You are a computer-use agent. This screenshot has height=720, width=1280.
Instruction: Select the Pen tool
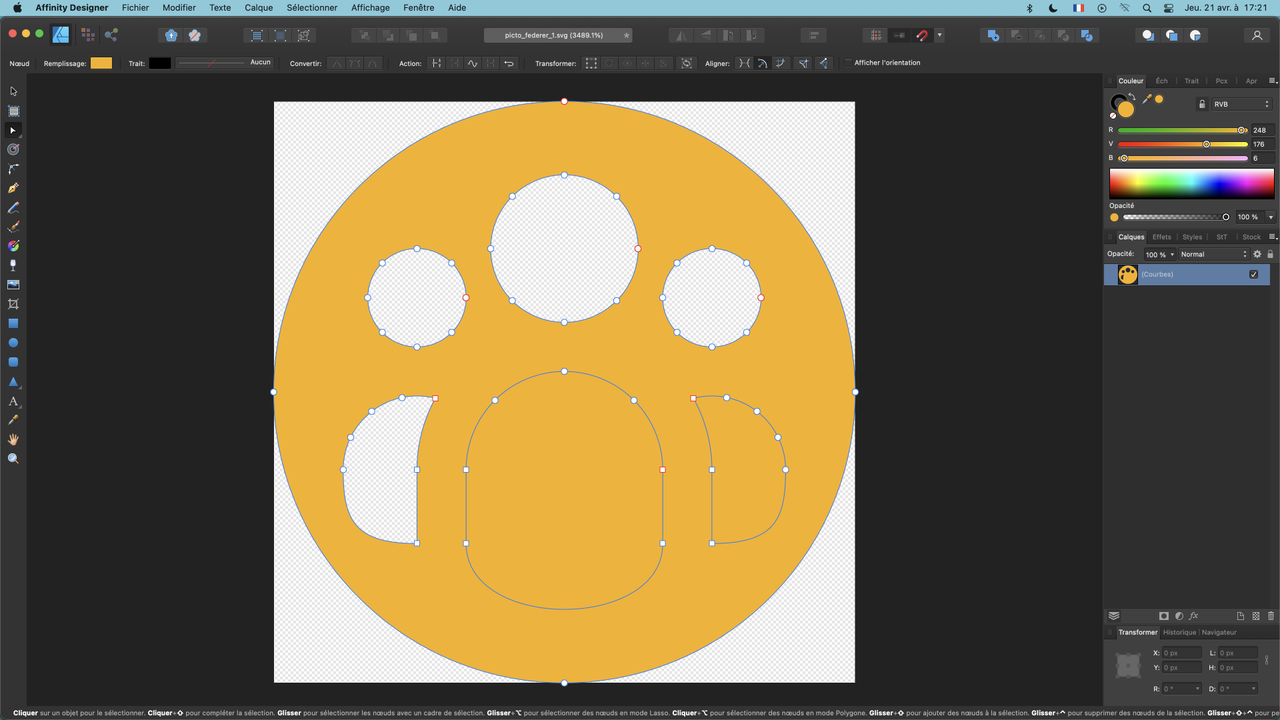tap(13, 188)
